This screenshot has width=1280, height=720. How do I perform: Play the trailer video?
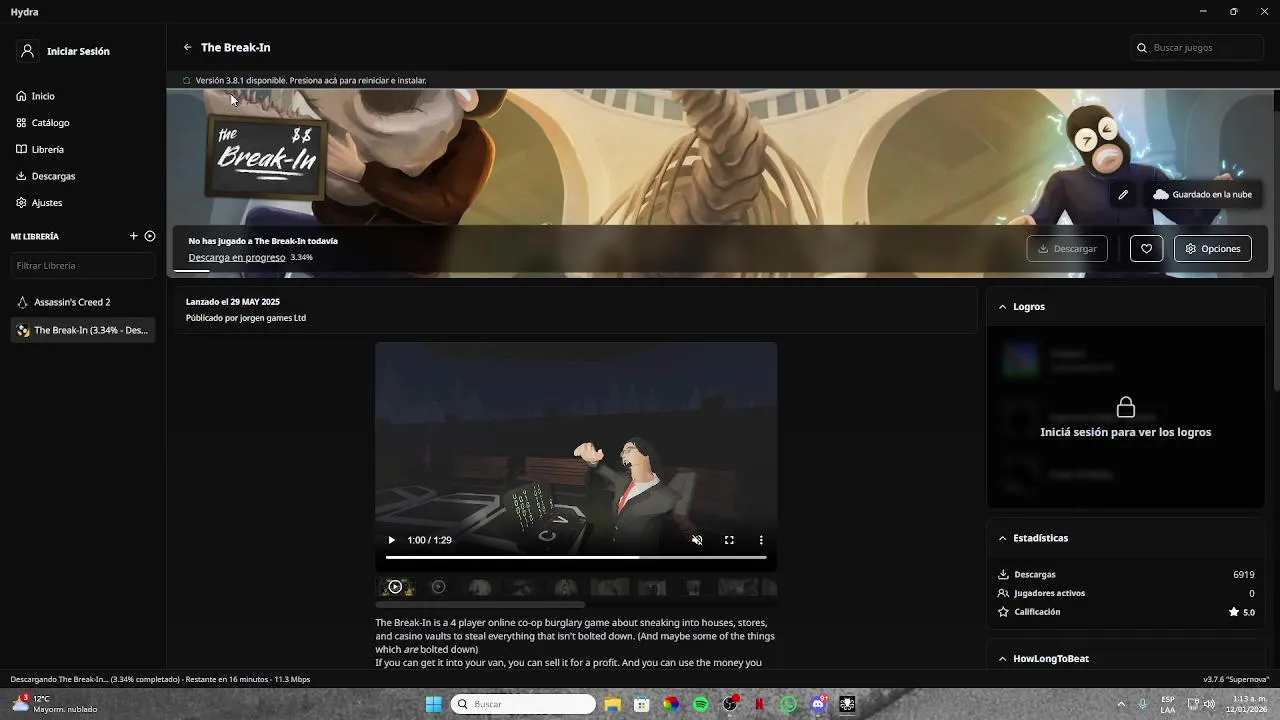coord(391,540)
